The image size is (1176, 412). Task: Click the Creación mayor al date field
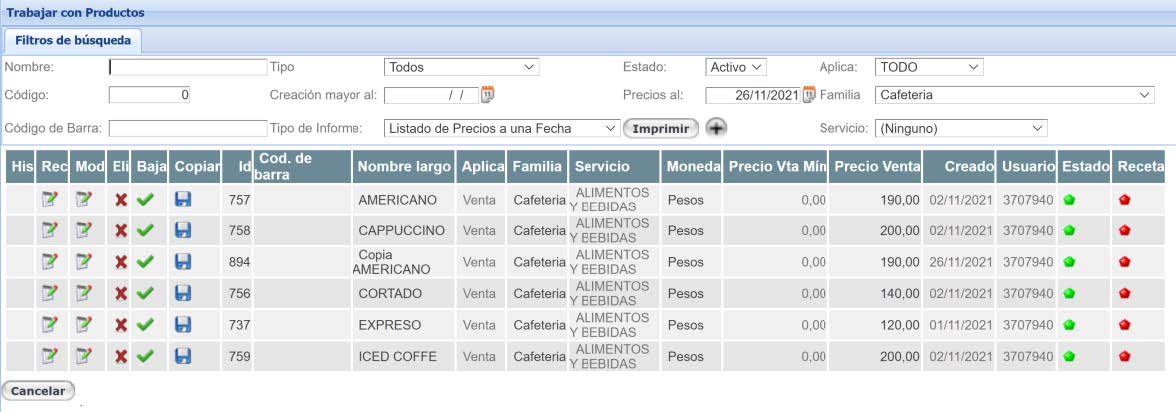click(x=431, y=95)
